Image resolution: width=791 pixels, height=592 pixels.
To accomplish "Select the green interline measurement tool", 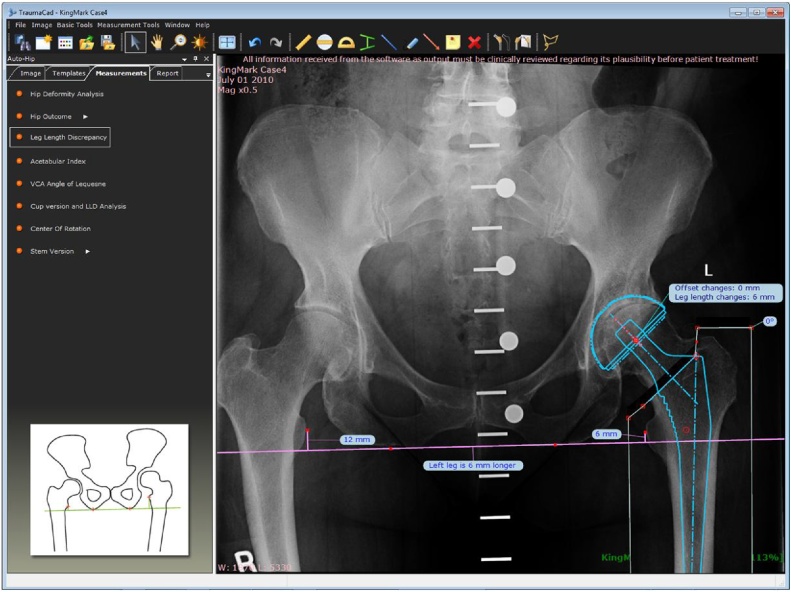I will pyautogui.click(x=367, y=43).
